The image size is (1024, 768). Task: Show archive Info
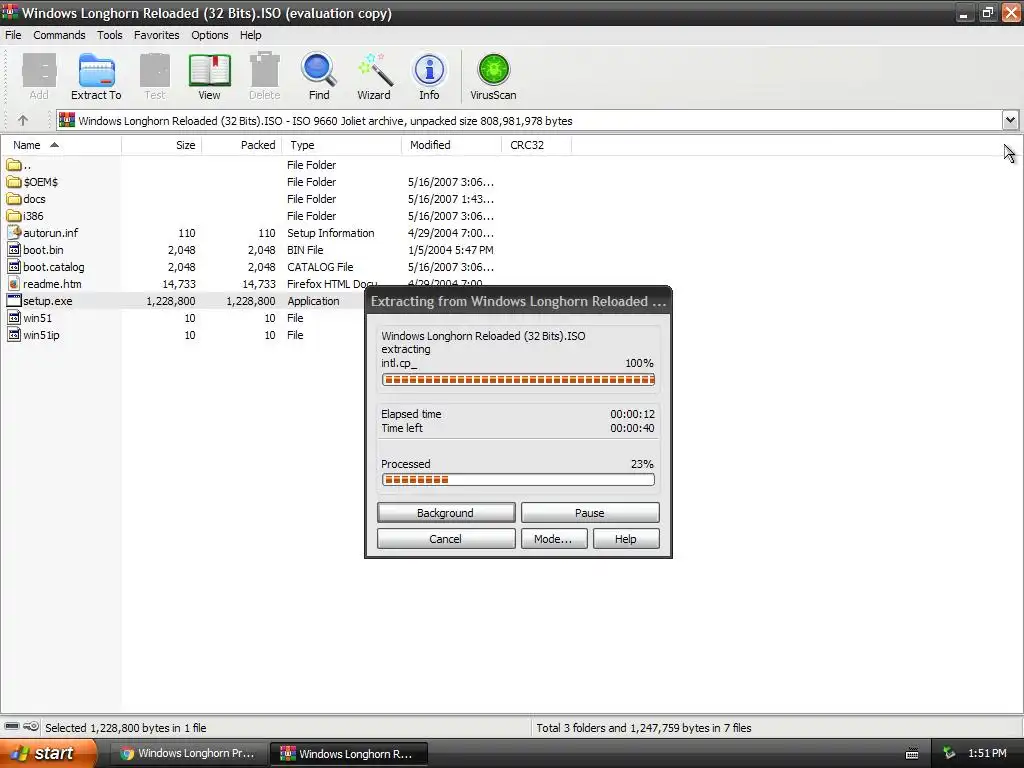429,76
